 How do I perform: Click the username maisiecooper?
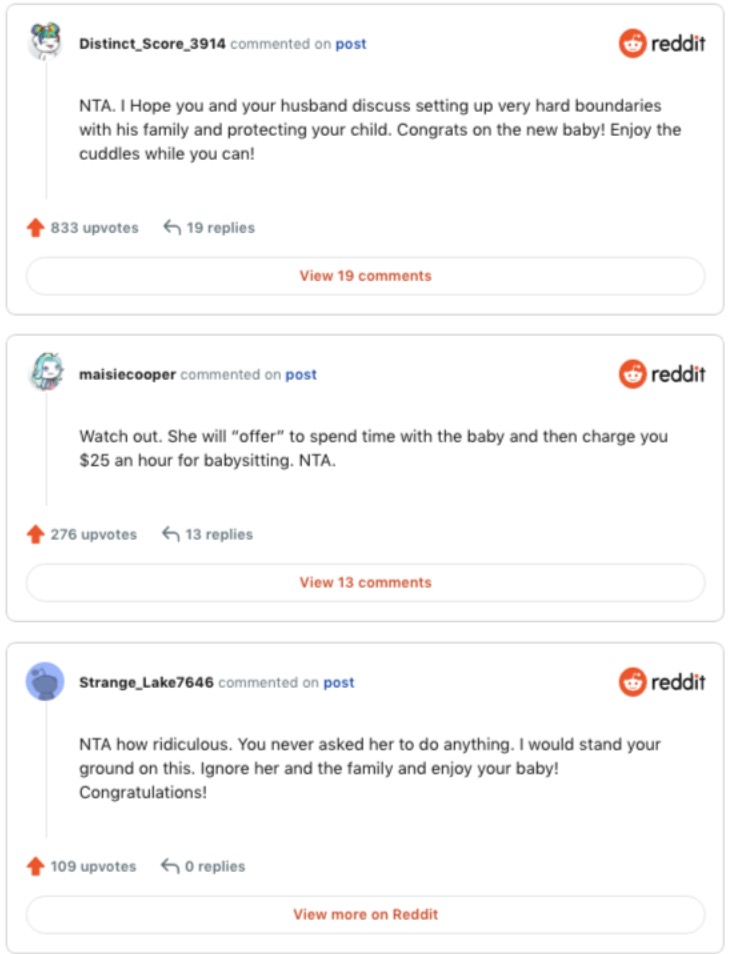[127, 375]
